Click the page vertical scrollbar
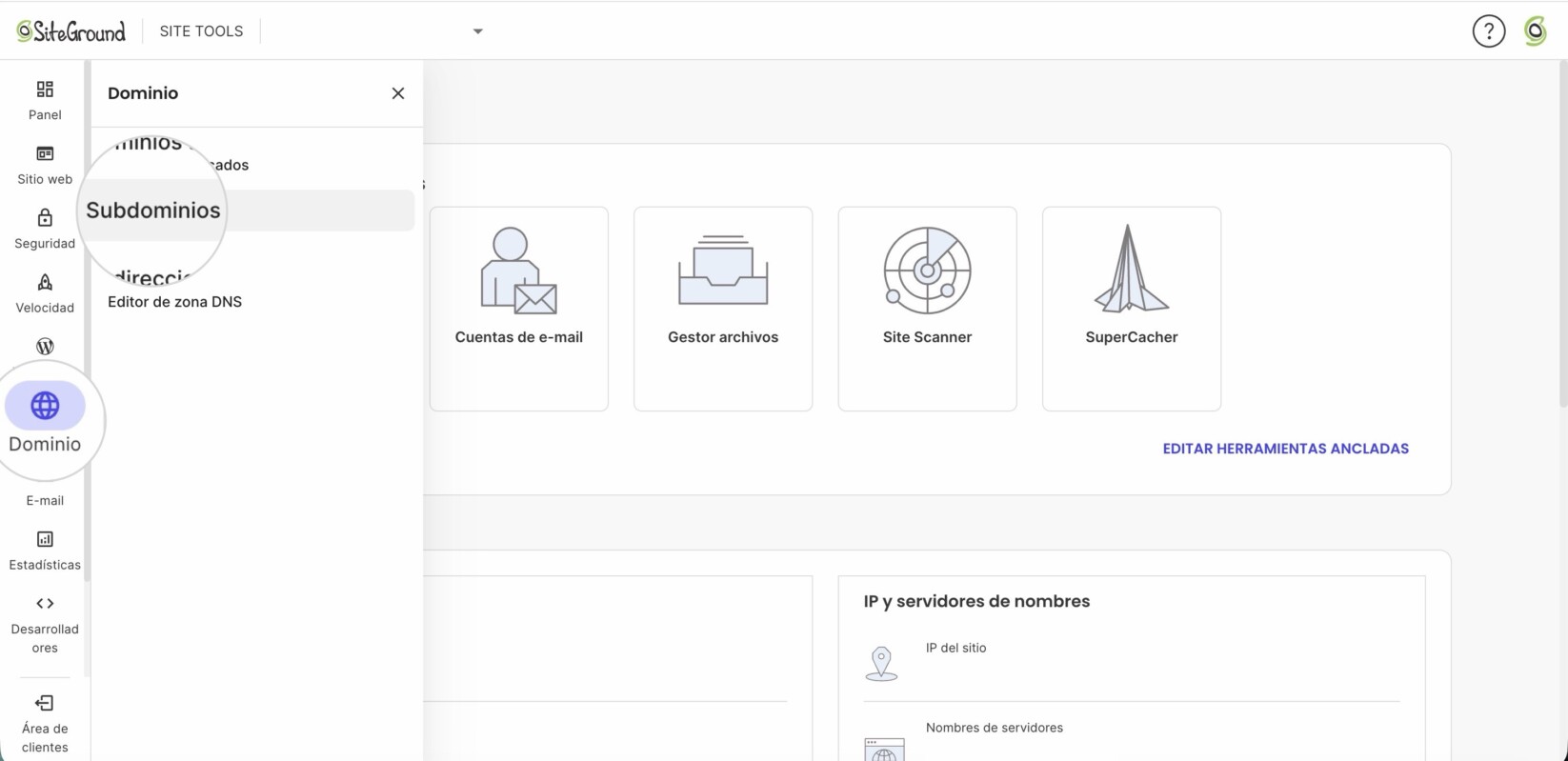1568x761 pixels. coord(1562,233)
